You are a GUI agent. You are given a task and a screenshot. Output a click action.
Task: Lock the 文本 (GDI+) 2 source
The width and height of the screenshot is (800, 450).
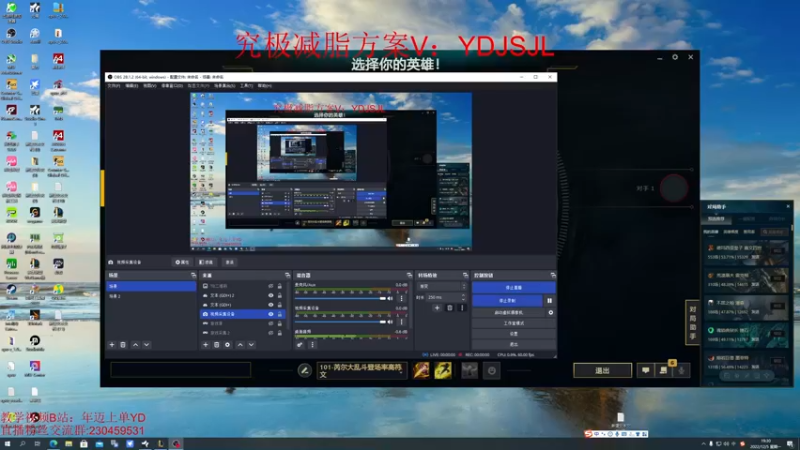coord(280,295)
